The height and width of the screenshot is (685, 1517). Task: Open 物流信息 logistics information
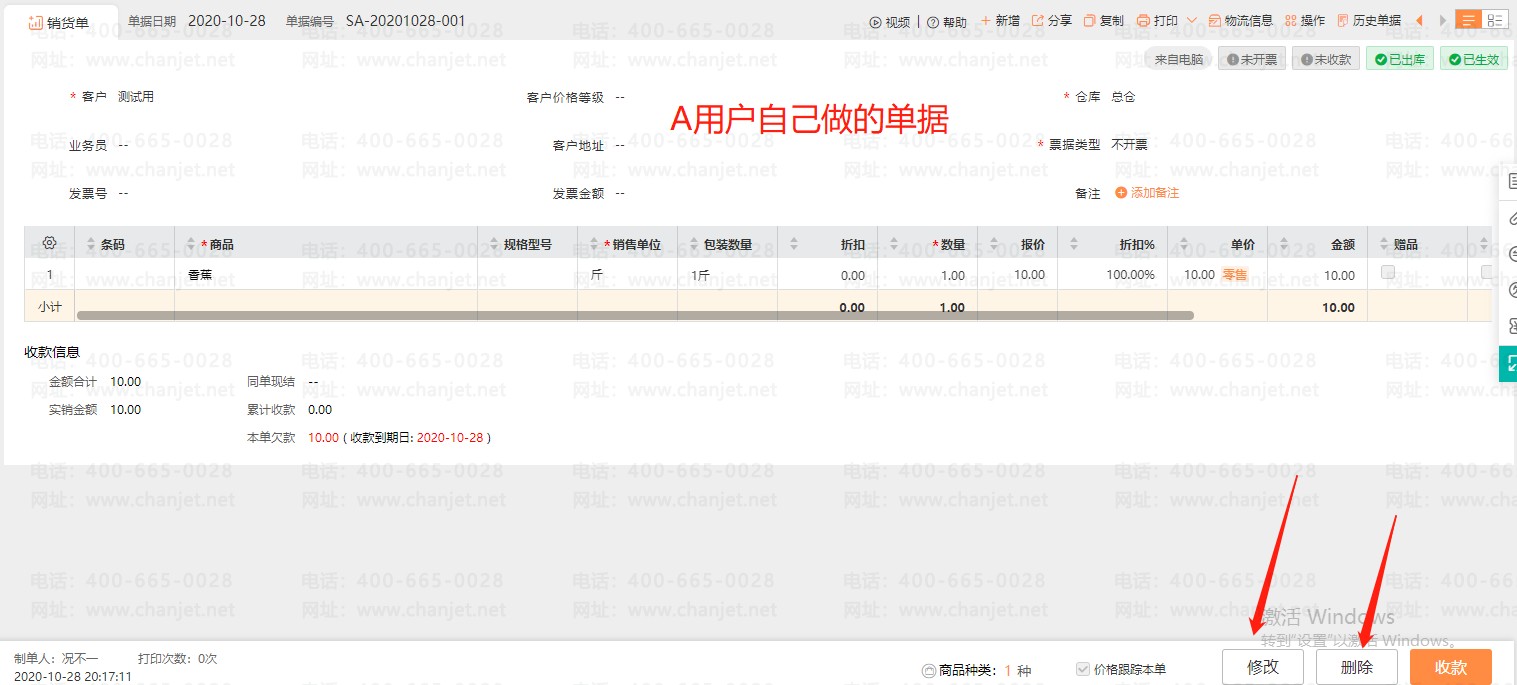coord(1241,21)
